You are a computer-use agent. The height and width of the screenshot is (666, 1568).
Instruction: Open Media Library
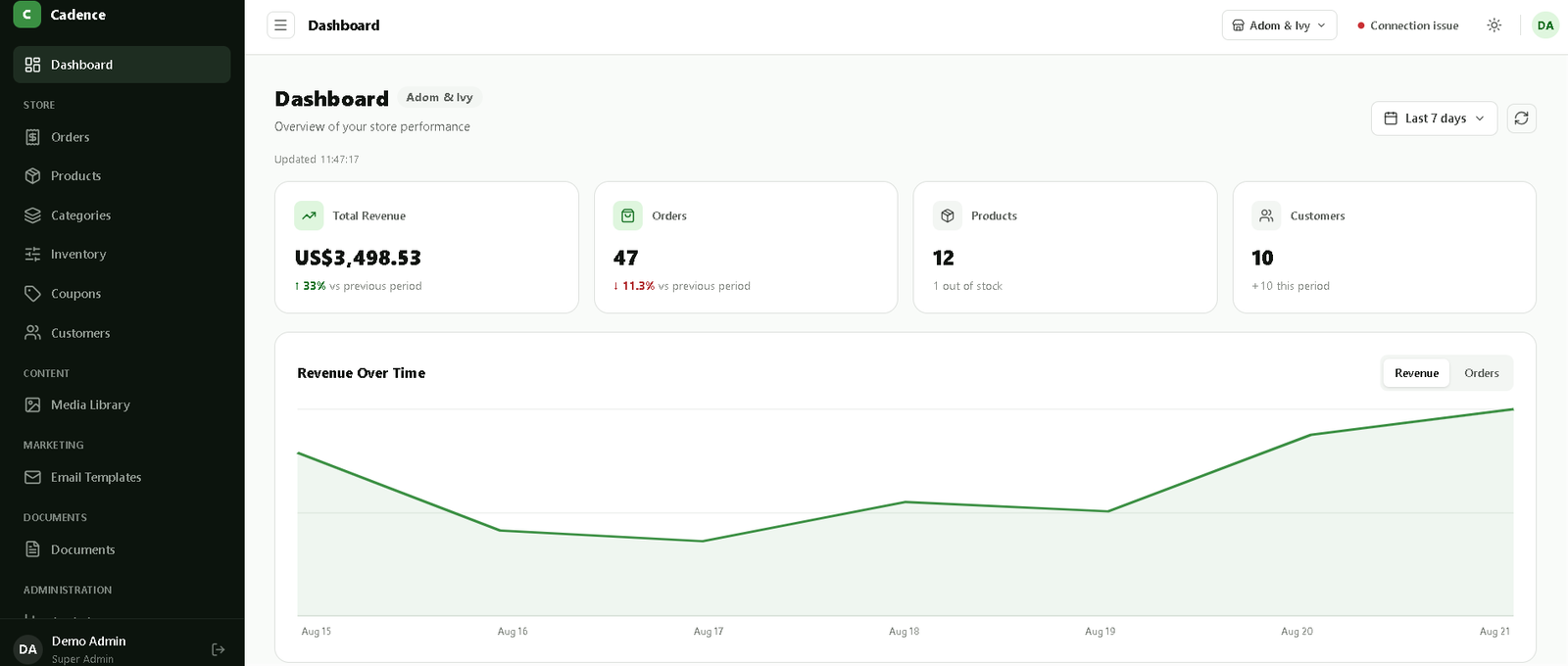pyautogui.click(x=122, y=404)
